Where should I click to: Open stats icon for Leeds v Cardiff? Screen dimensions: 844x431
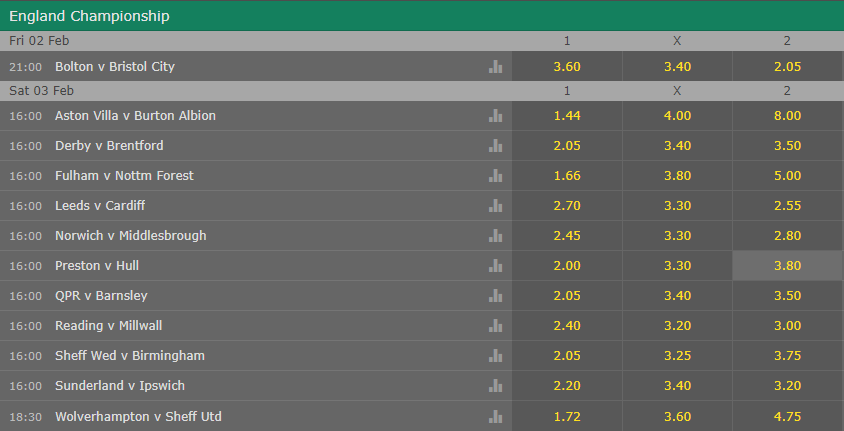coord(496,206)
